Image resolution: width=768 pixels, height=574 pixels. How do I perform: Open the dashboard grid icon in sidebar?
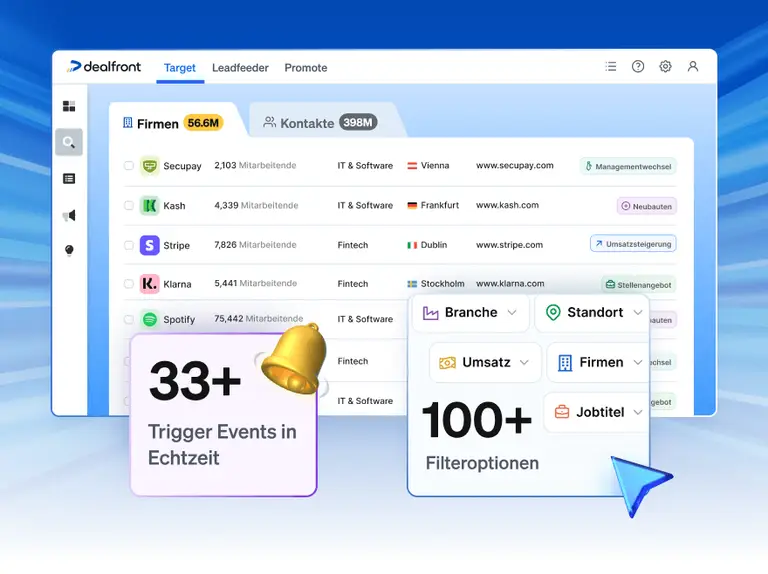pos(69,106)
